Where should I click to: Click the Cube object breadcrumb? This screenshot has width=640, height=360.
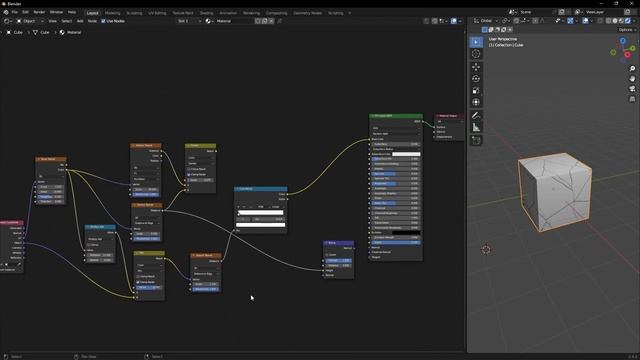pyautogui.click(x=15, y=32)
